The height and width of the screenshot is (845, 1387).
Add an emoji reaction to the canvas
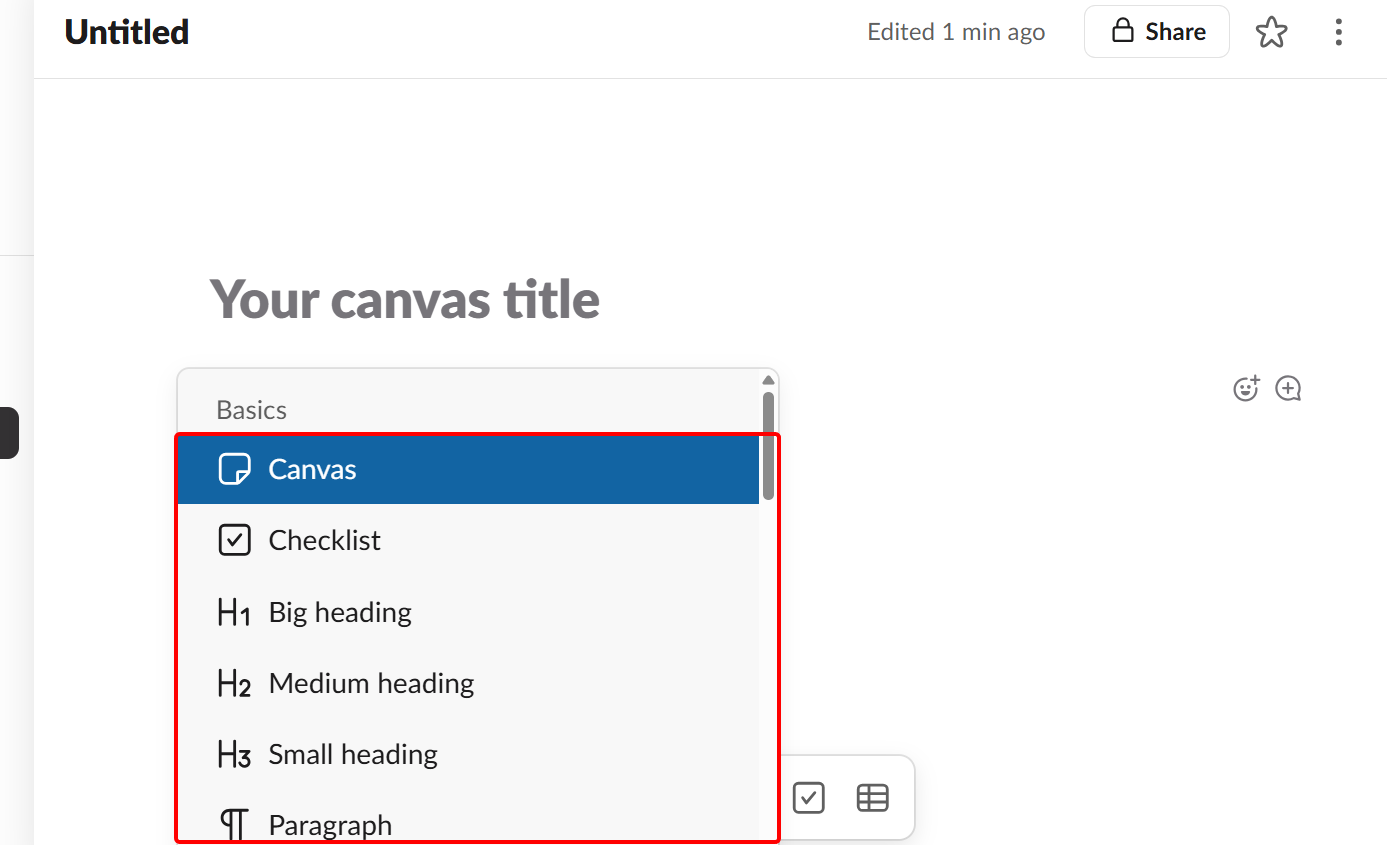coord(1246,388)
